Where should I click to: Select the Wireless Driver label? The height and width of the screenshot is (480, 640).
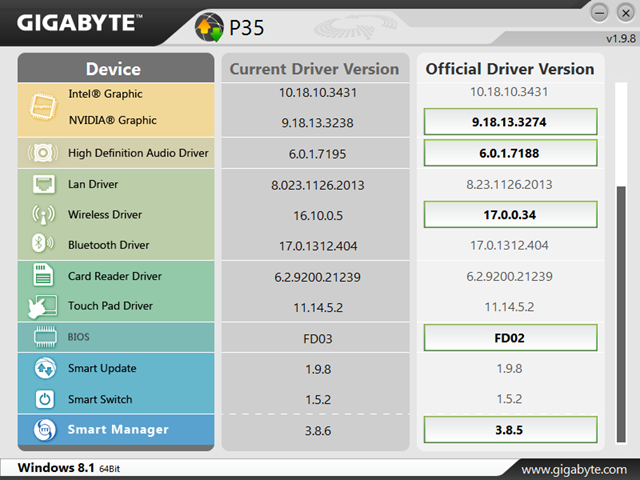(105, 215)
